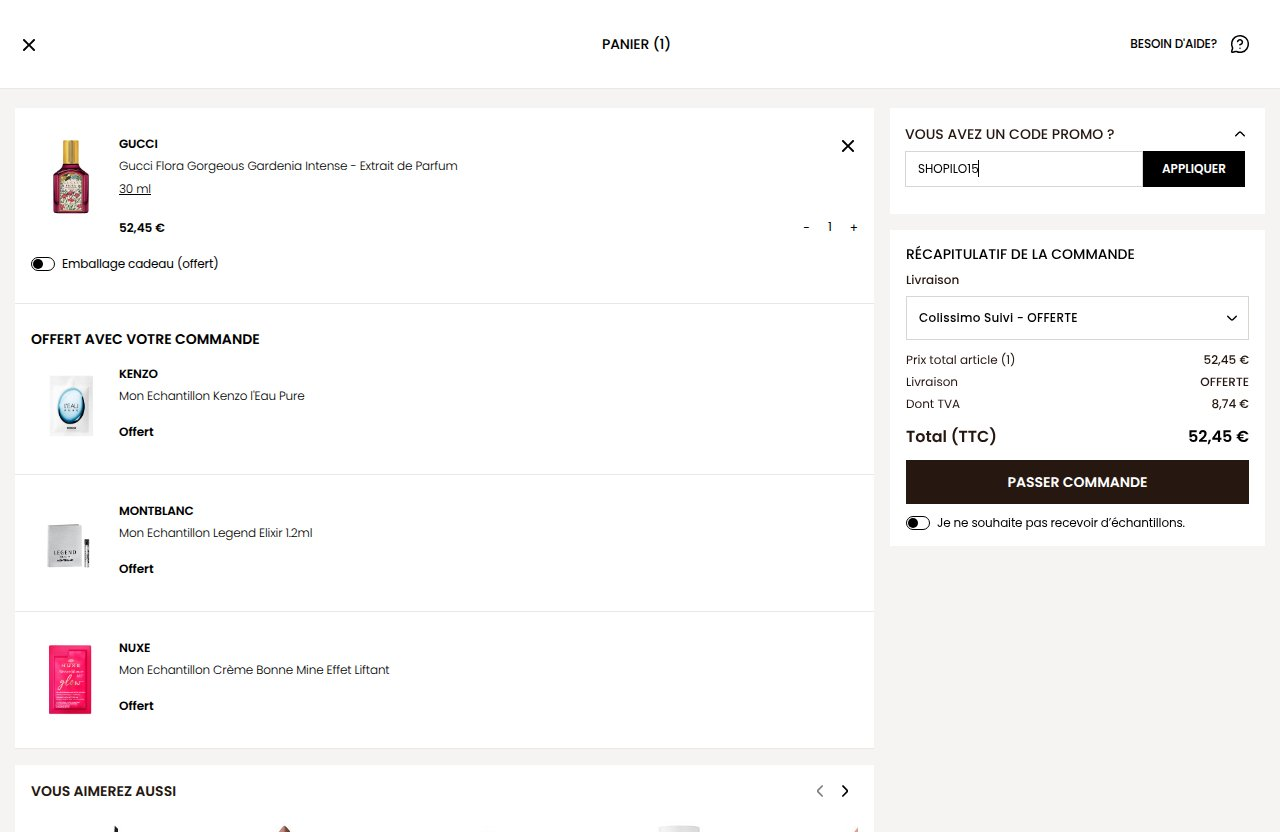Click the KENZO brand label
The image size is (1280, 832).
click(x=138, y=374)
